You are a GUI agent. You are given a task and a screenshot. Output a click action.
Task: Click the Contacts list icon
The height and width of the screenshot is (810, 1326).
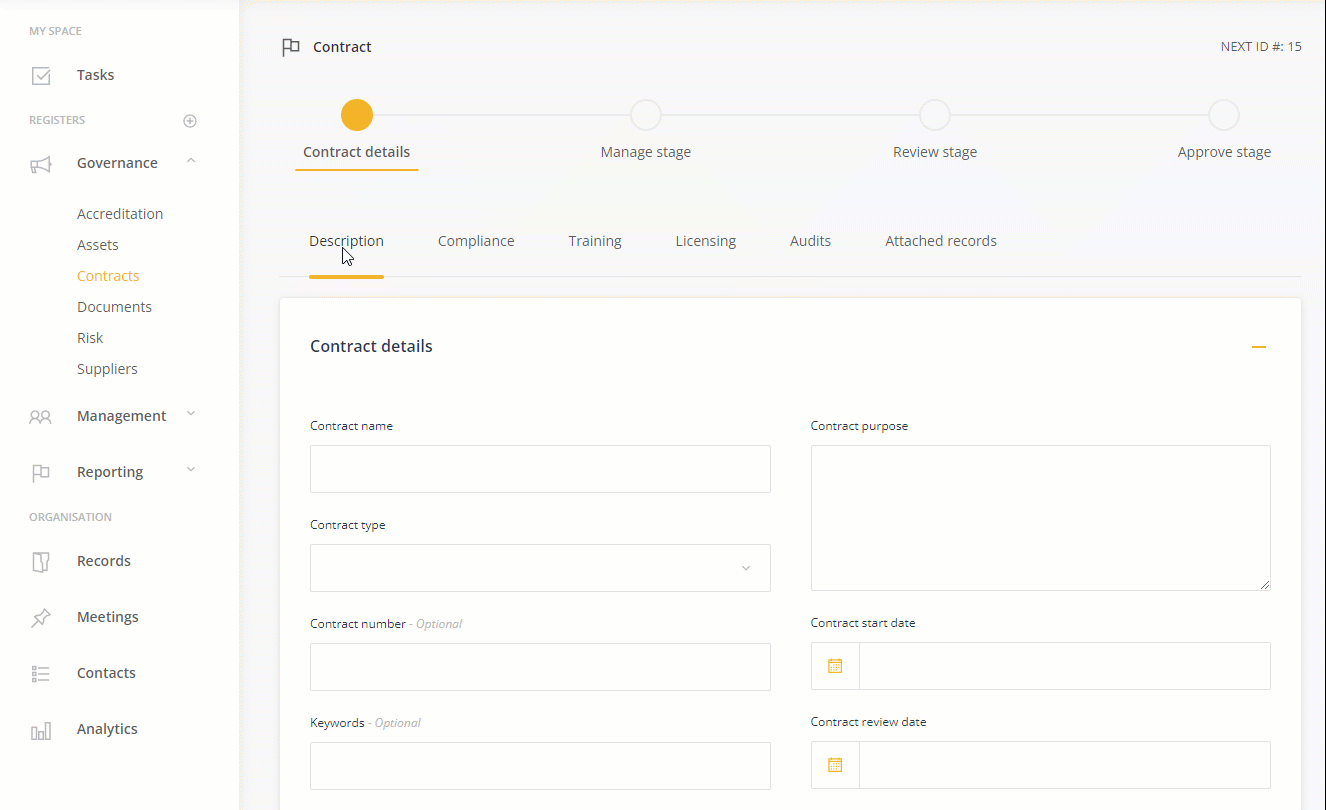click(41, 674)
